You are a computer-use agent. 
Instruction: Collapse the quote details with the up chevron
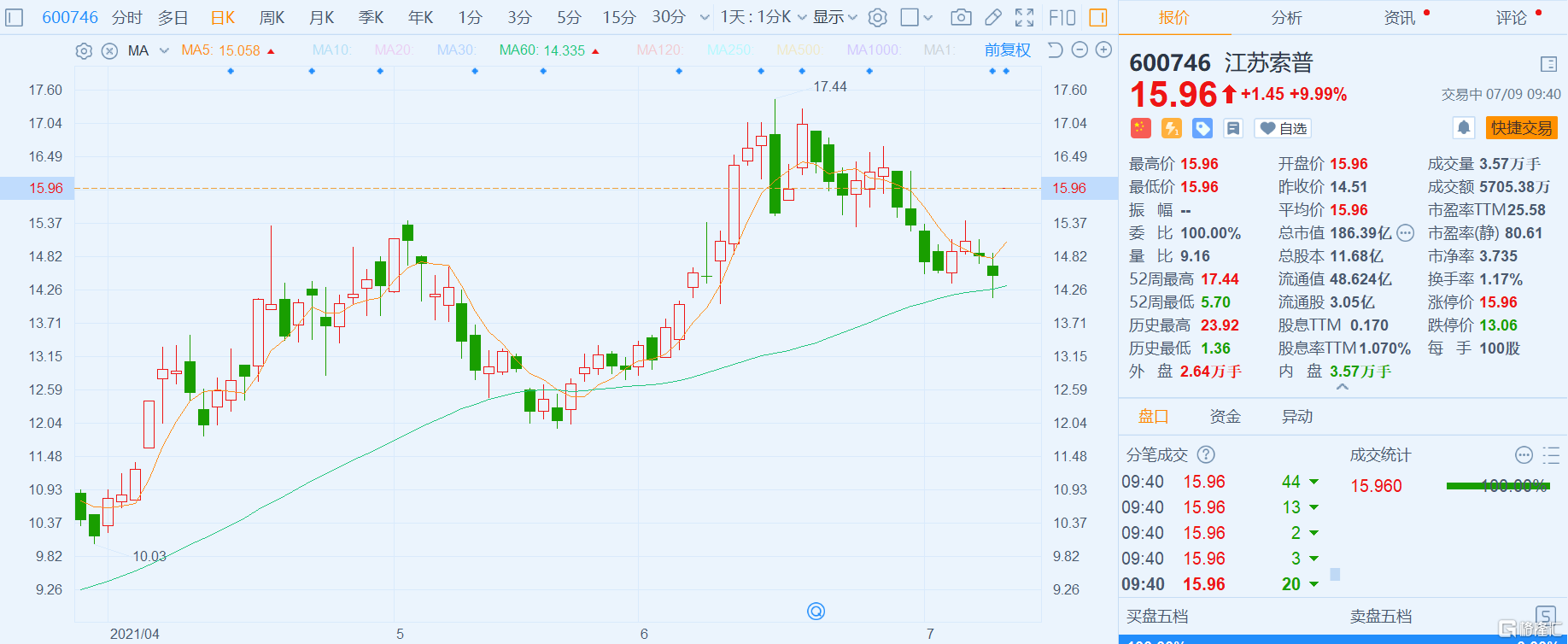click(1343, 387)
